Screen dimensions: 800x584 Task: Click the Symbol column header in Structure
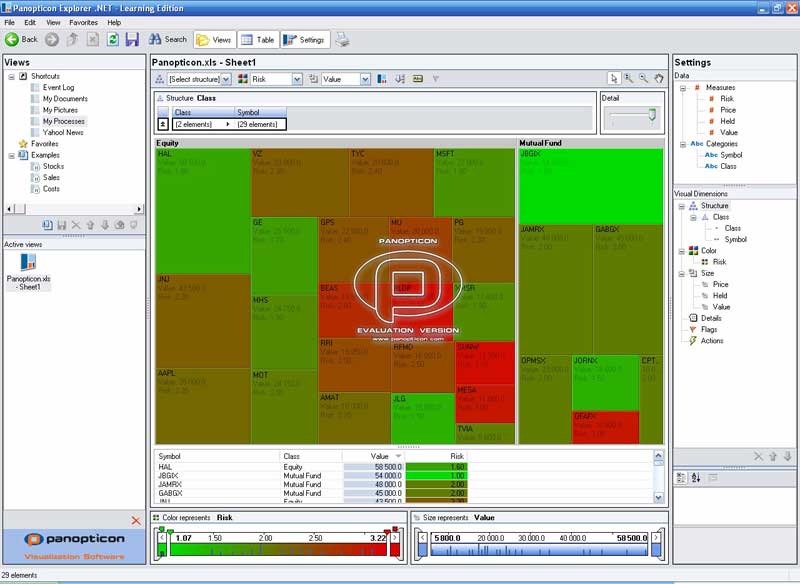point(261,112)
